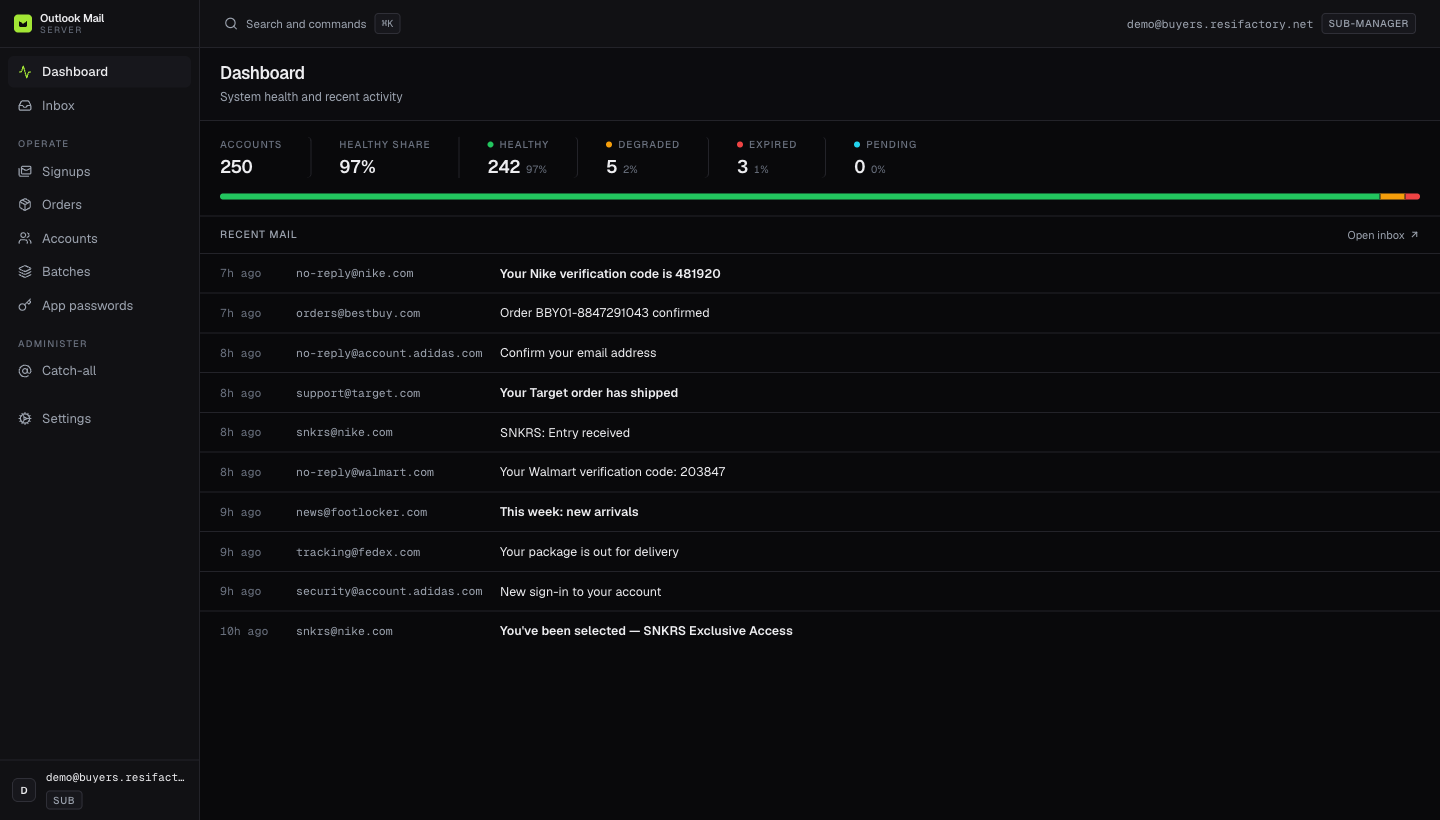The height and width of the screenshot is (820, 1440).
Task: Click the Signups icon in sidebar
Action: click(25, 172)
